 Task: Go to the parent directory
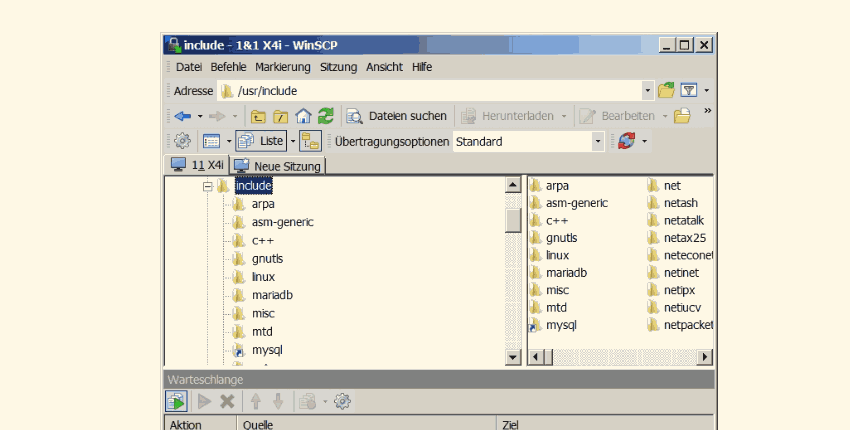point(258,116)
